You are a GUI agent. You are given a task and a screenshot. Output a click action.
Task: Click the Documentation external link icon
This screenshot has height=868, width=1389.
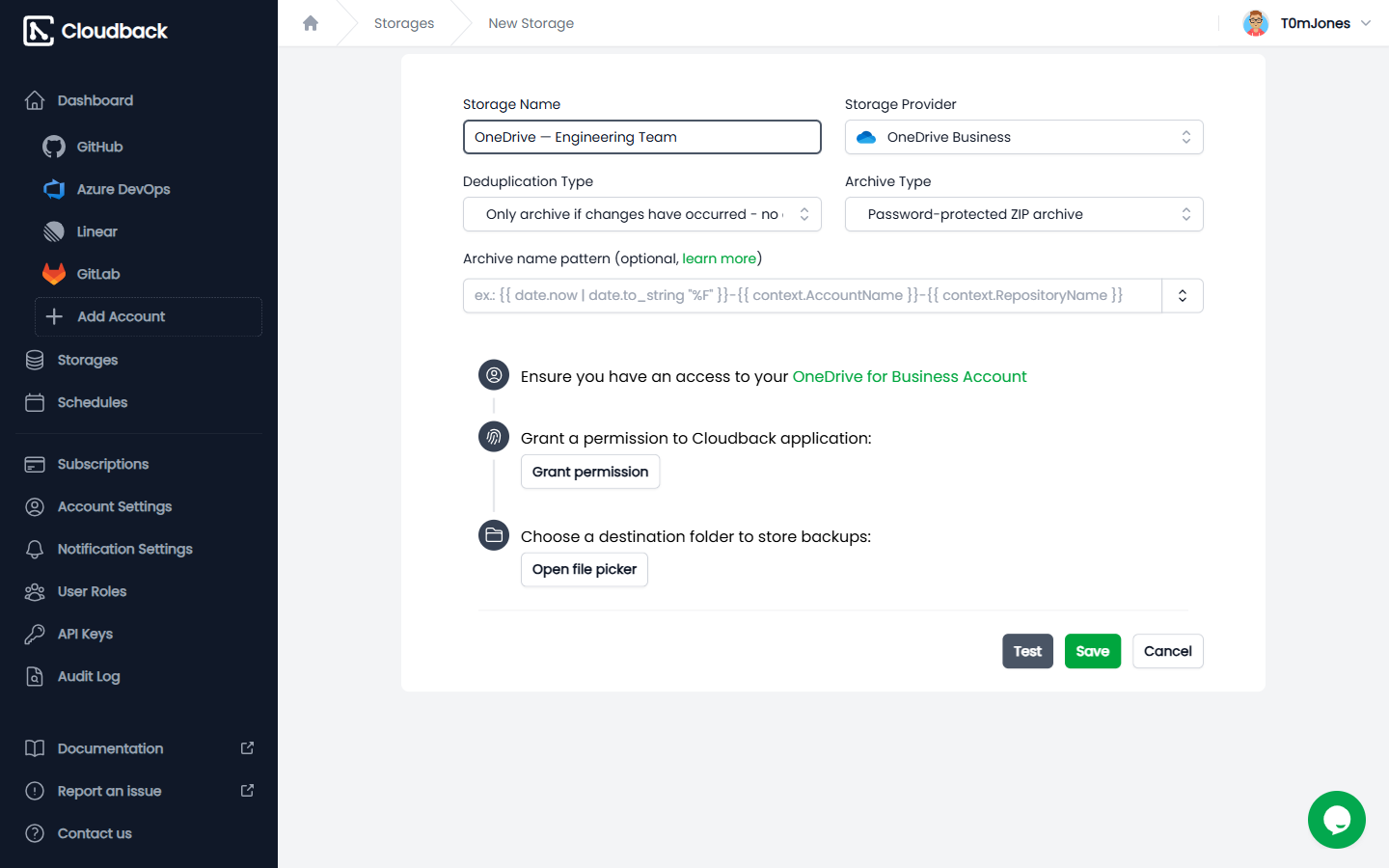(247, 748)
